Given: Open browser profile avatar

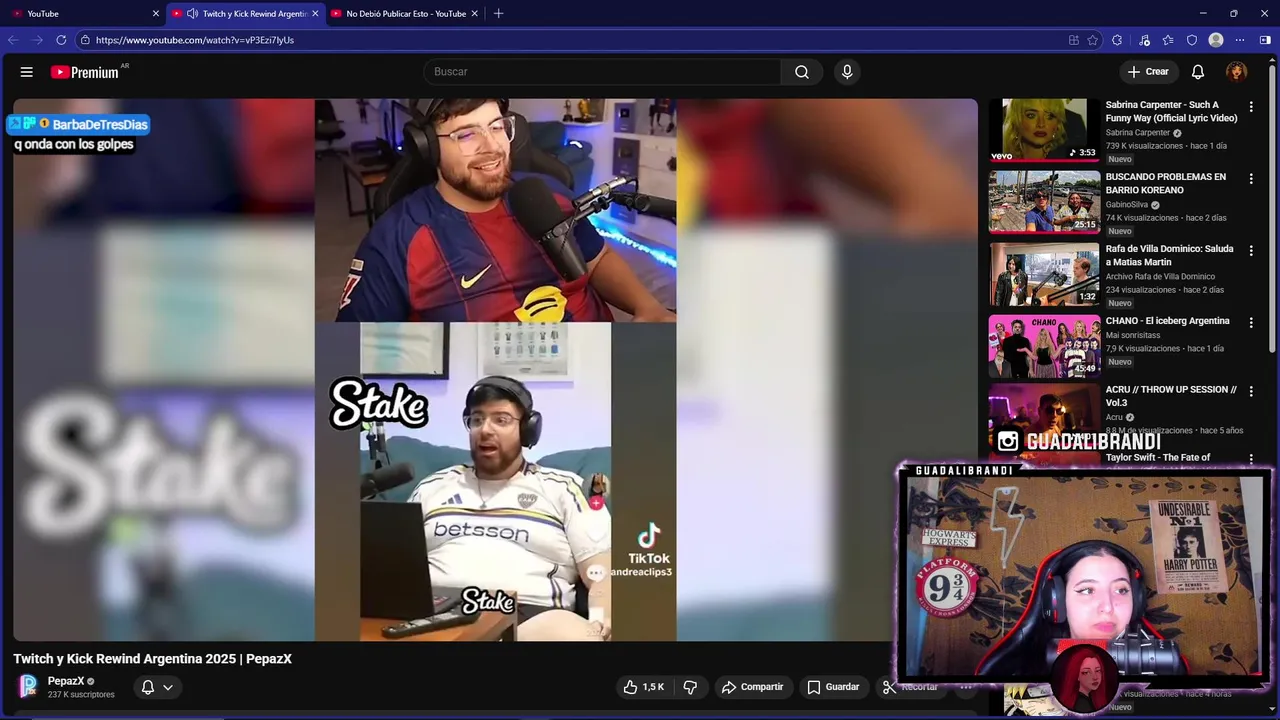Looking at the screenshot, I should coord(1216,40).
